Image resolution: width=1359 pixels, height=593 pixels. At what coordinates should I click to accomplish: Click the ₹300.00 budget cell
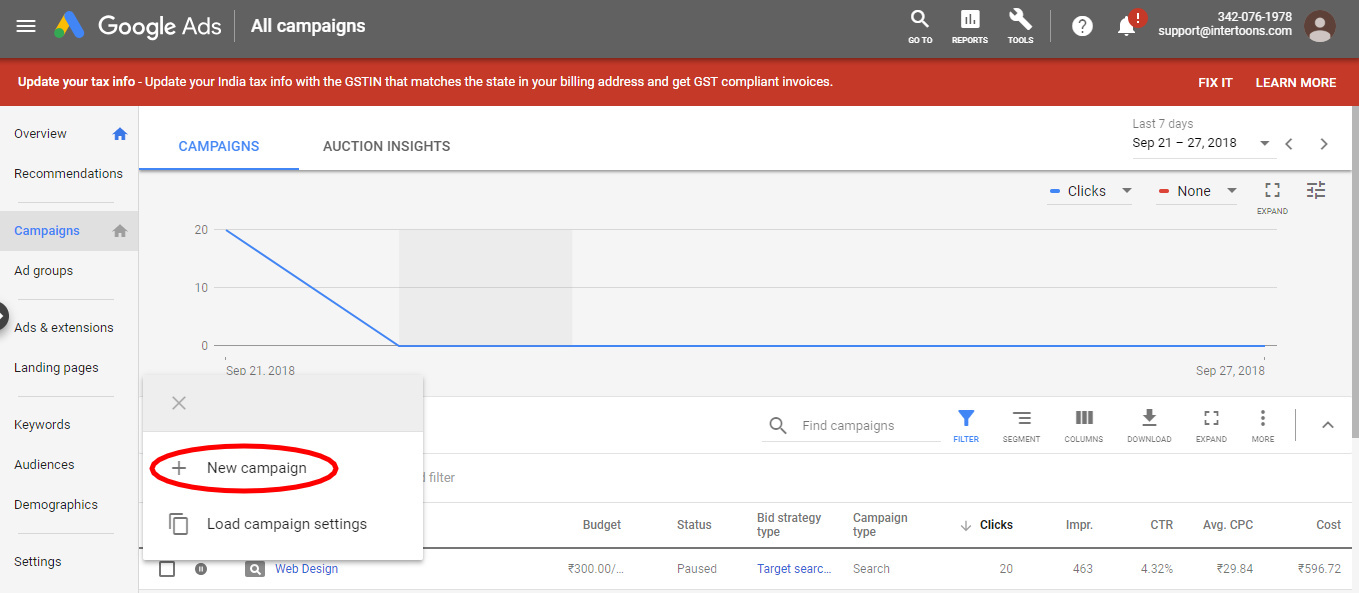coord(596,569)
